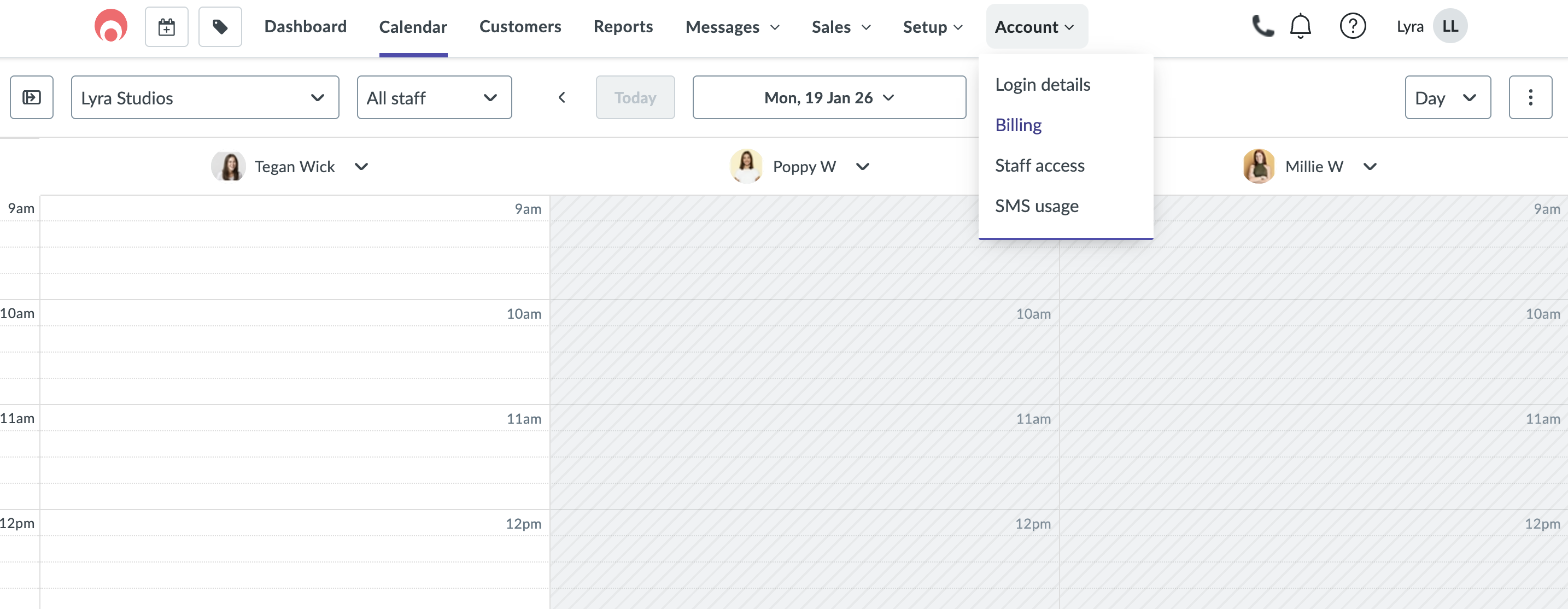The image size is (1568, 609).
Task: Click the help question mark icon
Action: [x=1353, y=26]
